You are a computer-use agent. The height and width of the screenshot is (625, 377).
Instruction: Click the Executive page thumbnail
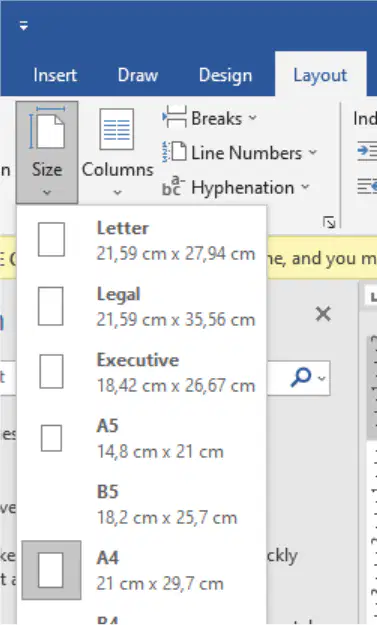point(51,371)
